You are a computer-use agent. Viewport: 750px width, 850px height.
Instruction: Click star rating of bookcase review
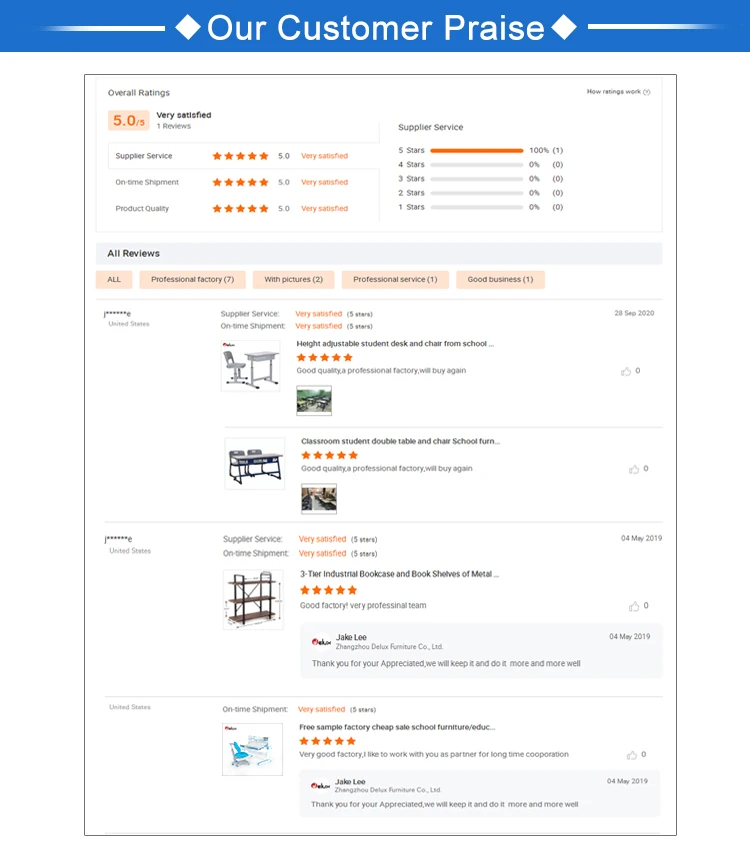tap(328, 590)
